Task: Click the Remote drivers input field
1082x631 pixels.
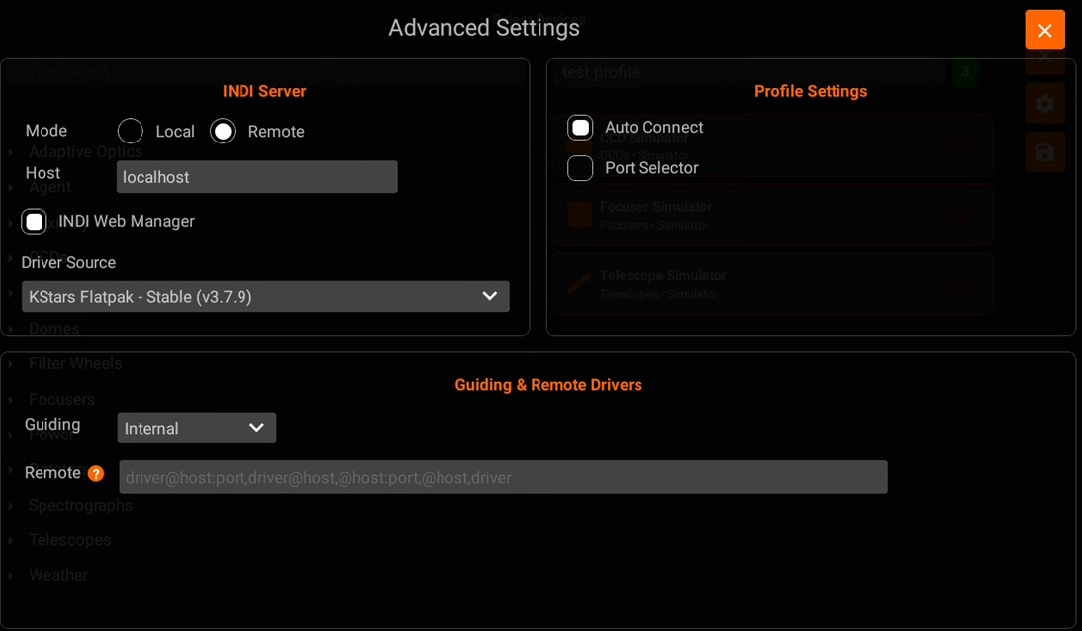Action: point(503,477)
